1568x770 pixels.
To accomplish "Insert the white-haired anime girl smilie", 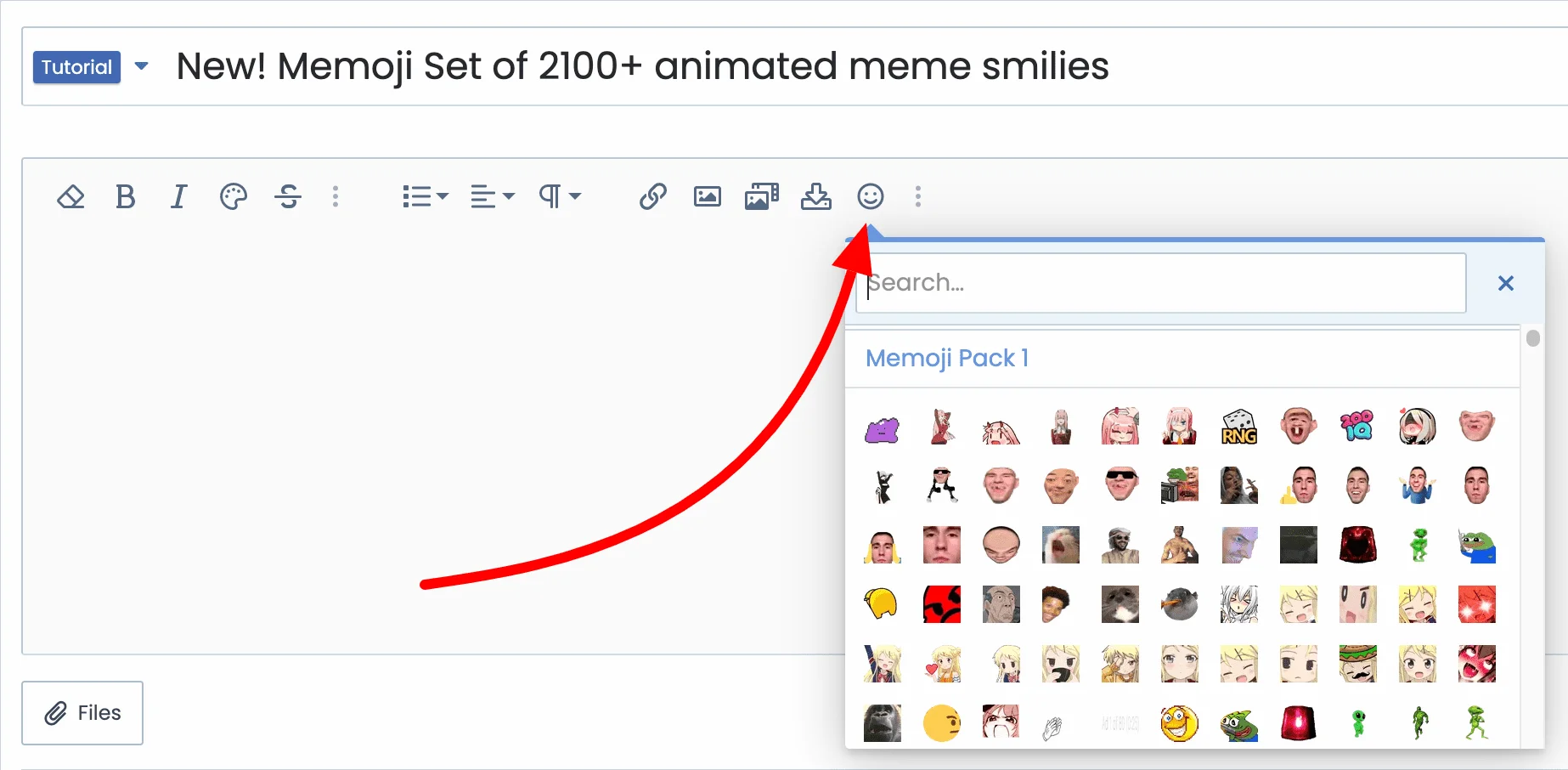I will [1239, 604].
